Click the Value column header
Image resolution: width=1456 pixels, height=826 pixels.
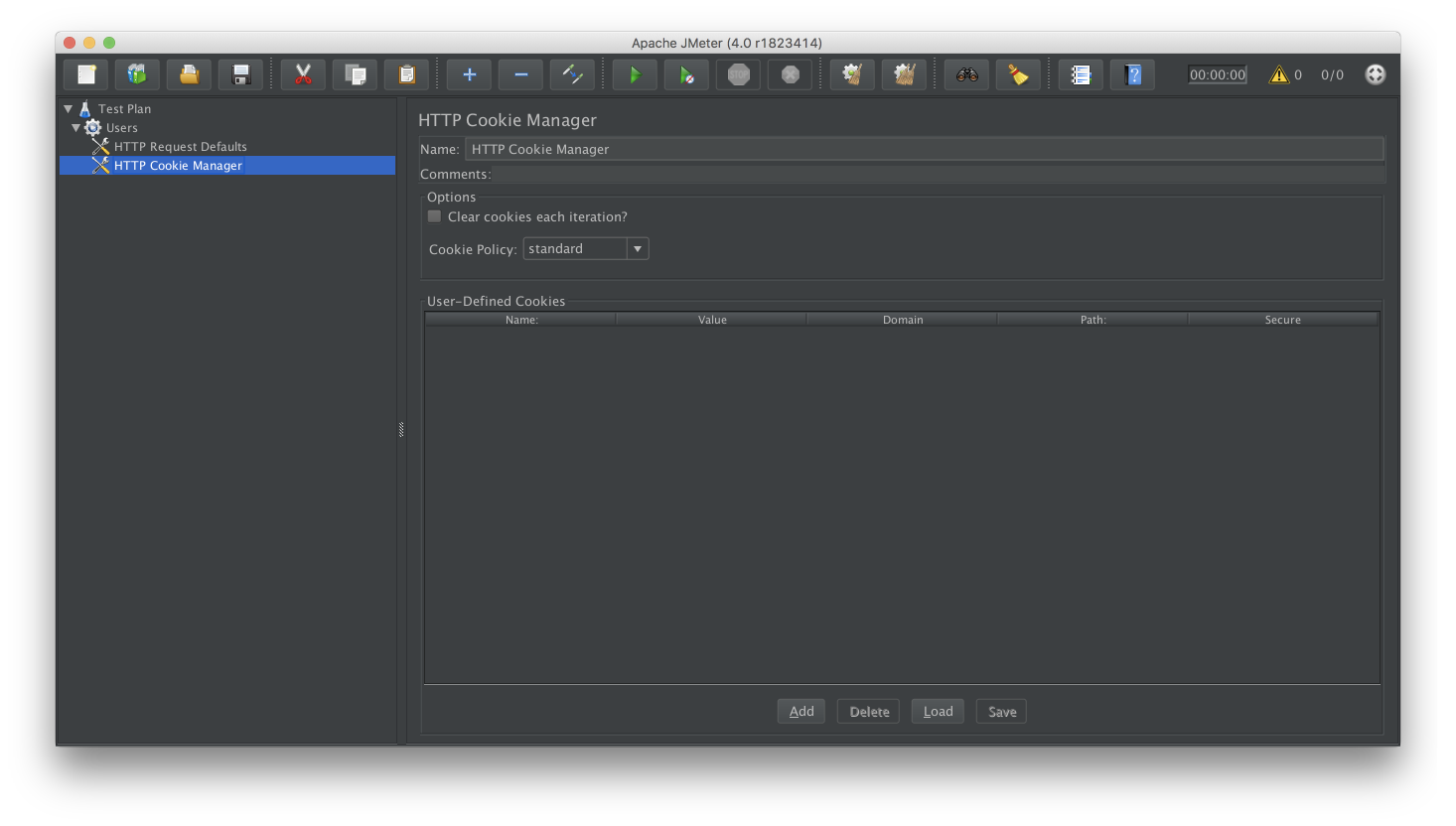pyautogui.click(x=712, y=320)
